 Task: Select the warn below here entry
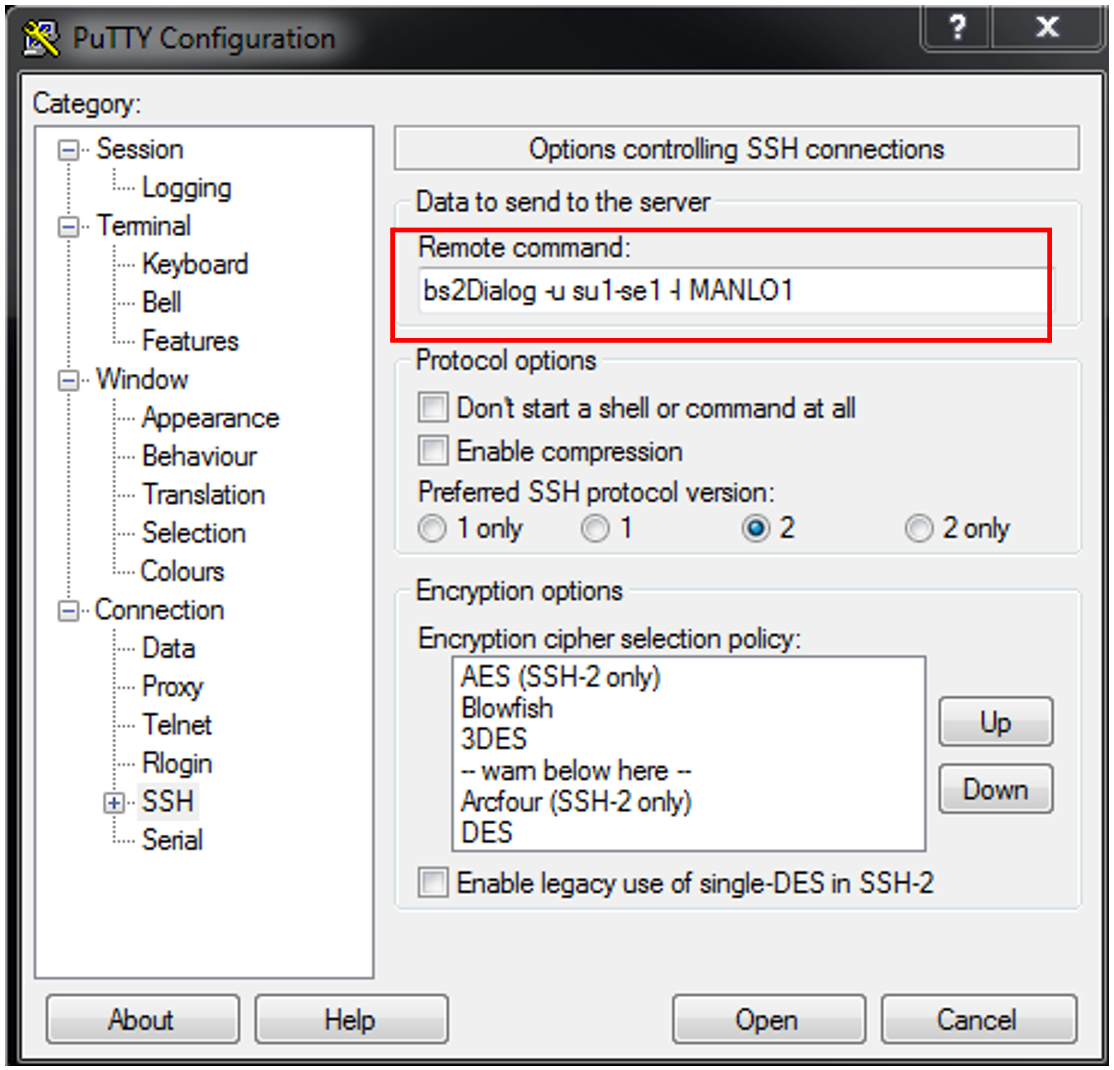576,770
